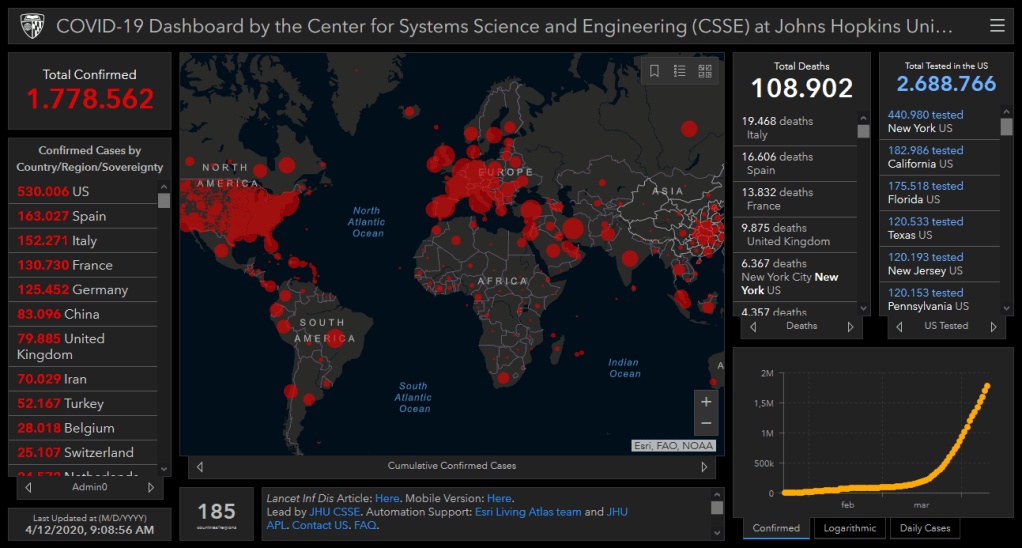
Task: Zoom out on the map with minus
Action: point(706,424)
